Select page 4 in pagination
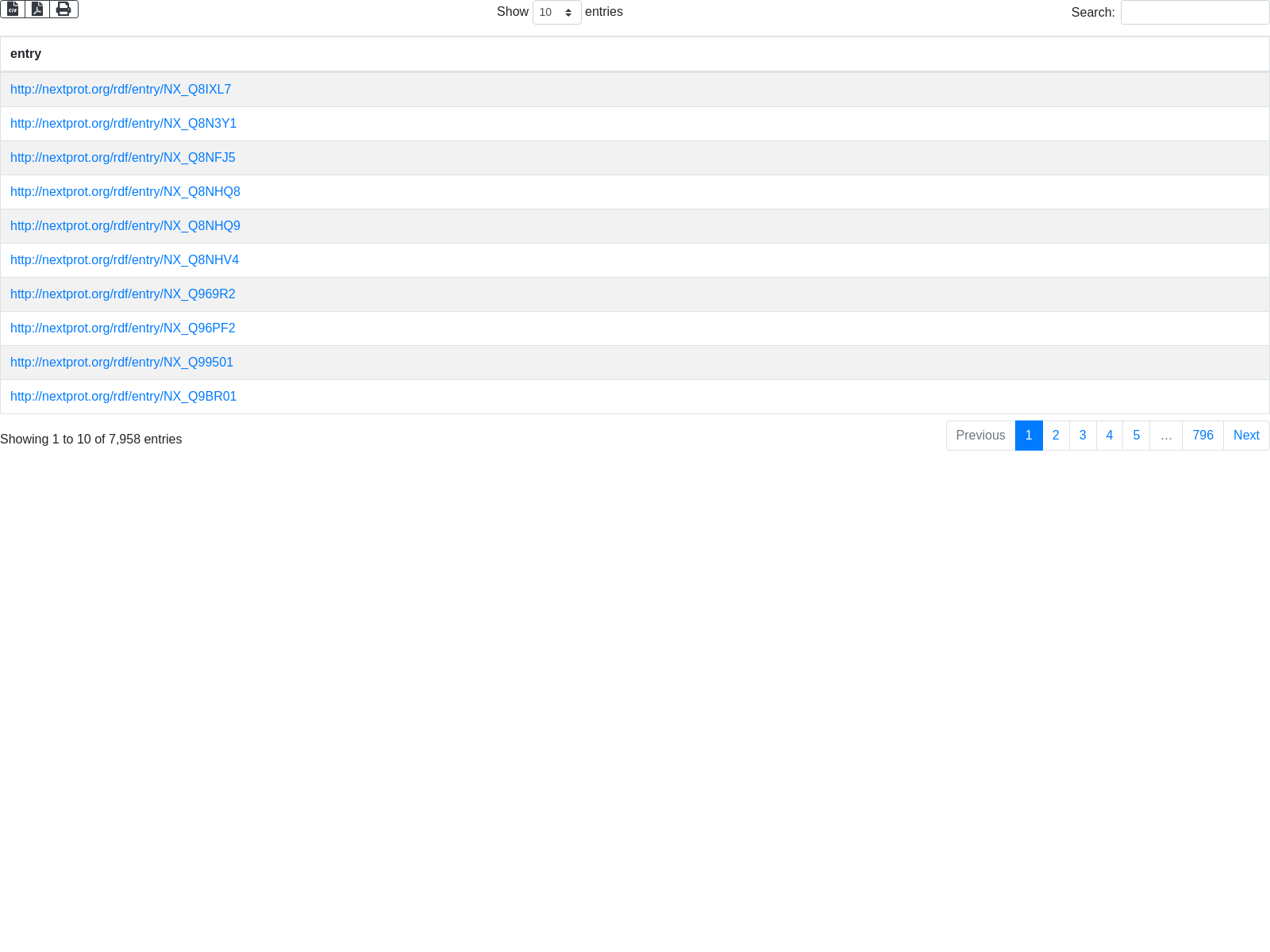Screen dimensions: 1270x952 pos(1109,436)
